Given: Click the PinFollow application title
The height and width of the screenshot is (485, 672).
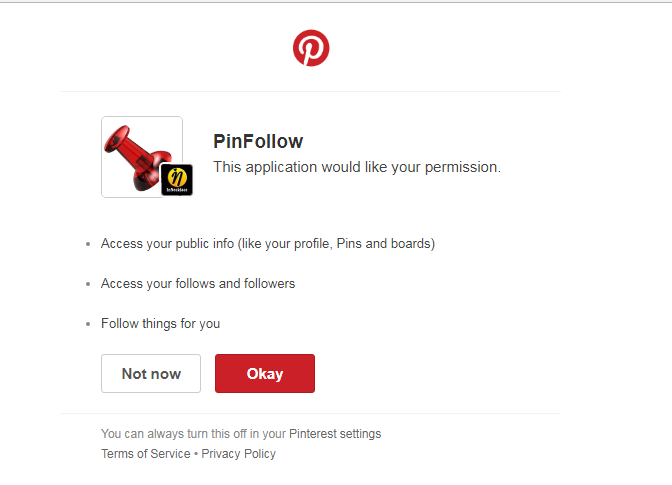Looking at the screenshot, I should pyautogui.click(x=258, y=141).
